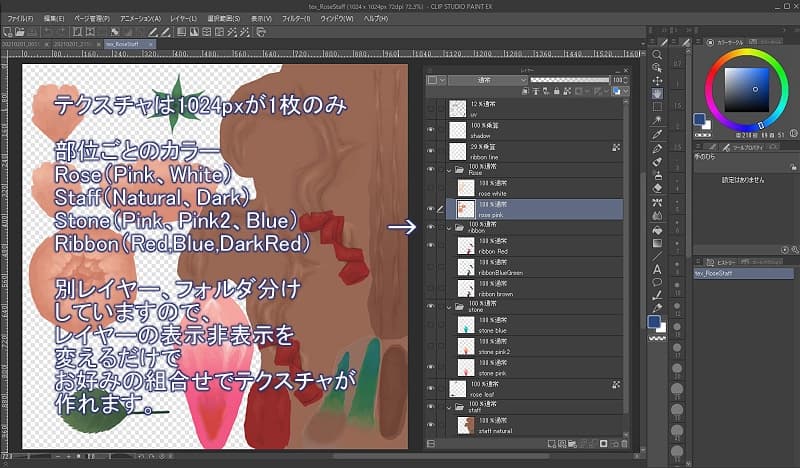The width and height of the screenshot is (800, 468).
Task: Click the Lock layer icon in the layer panel
Action: tap(556, 91)
